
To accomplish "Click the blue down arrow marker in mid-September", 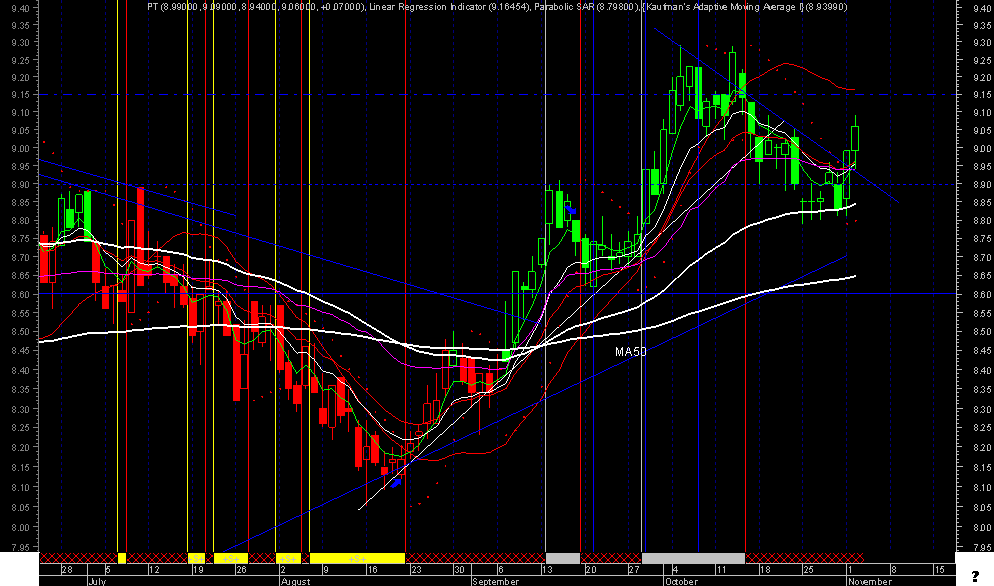I will (x=571, y=209).
